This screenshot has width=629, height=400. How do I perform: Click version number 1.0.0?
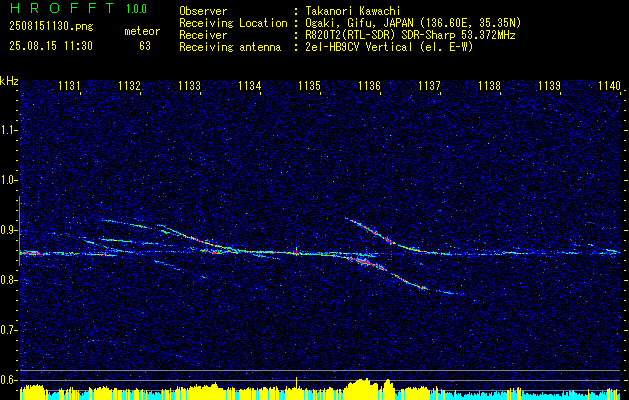tap(136, 9)
